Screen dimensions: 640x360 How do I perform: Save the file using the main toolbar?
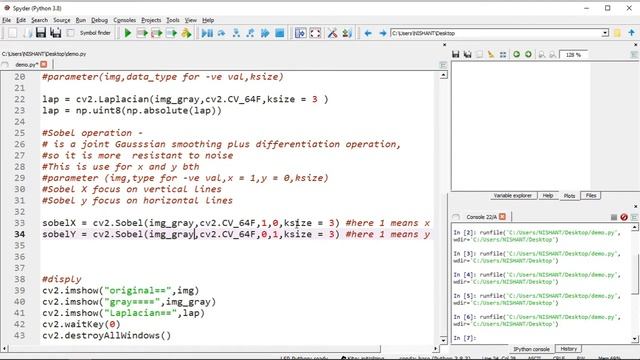(41, 33)
